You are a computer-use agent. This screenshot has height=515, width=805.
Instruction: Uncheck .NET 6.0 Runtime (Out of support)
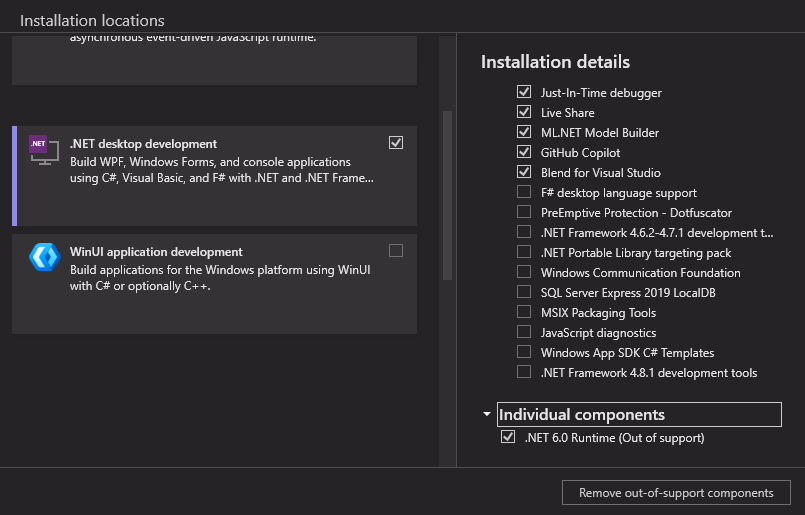pyautogui.click(x=508, y=437)
